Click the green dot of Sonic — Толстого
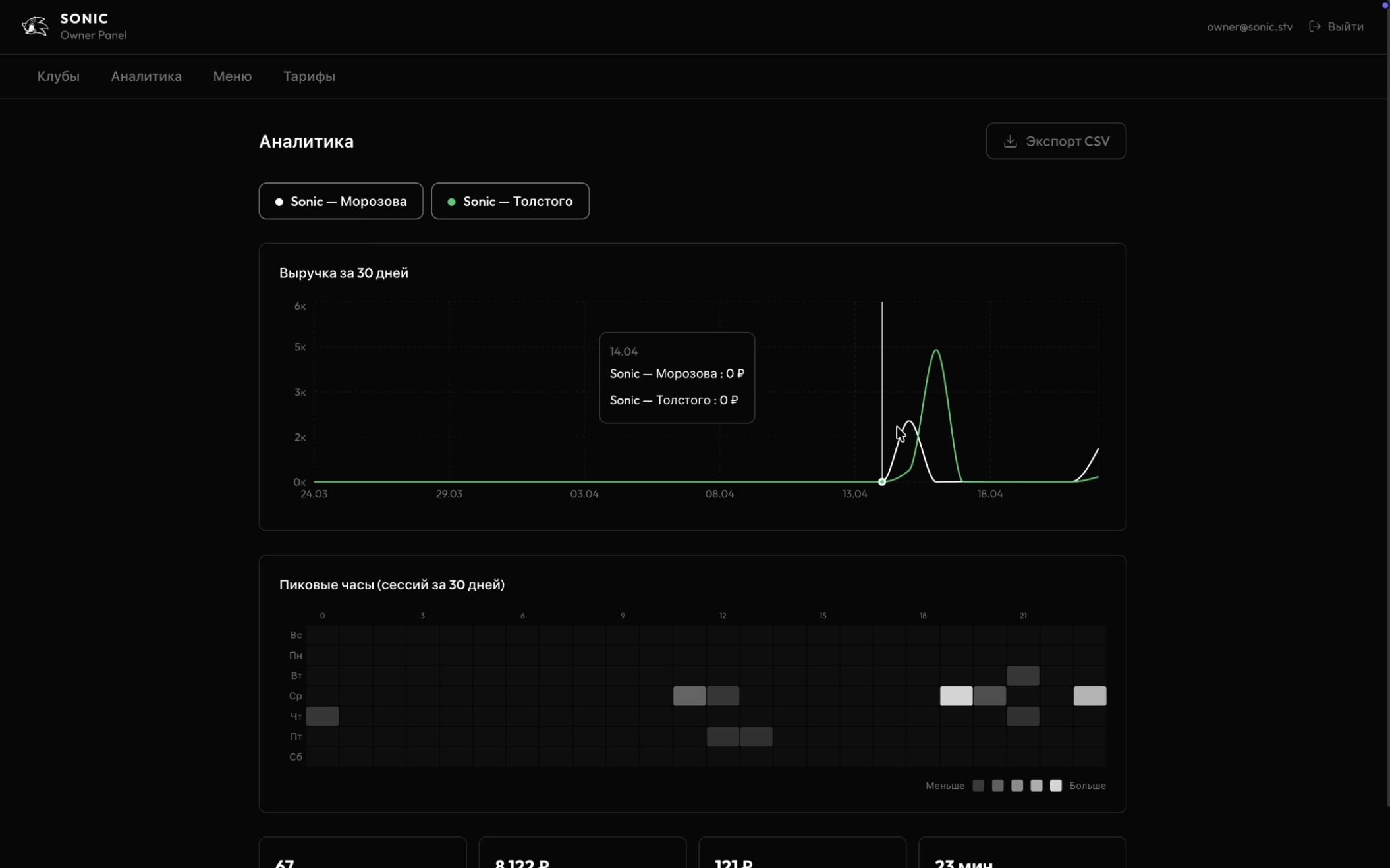This screenshot has height=868, width=1390. [x=451, y=202]
